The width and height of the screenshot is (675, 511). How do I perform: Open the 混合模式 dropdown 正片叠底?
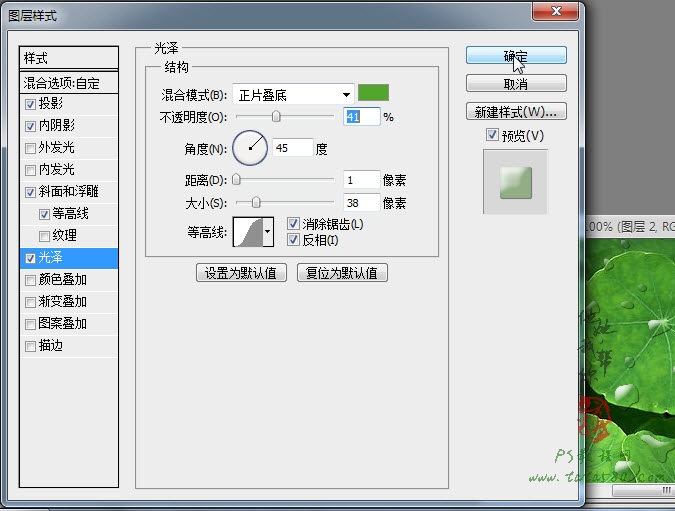[x=293, y=94]
